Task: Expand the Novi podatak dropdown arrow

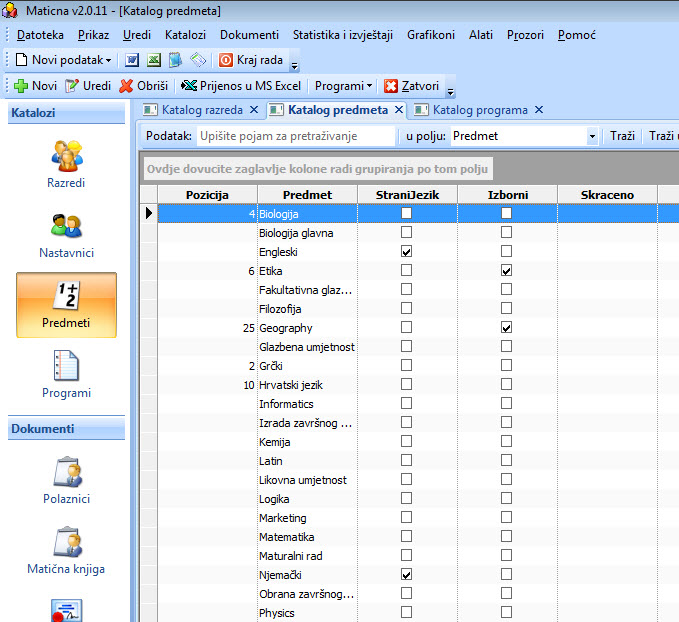Action: tap(108, 60)
